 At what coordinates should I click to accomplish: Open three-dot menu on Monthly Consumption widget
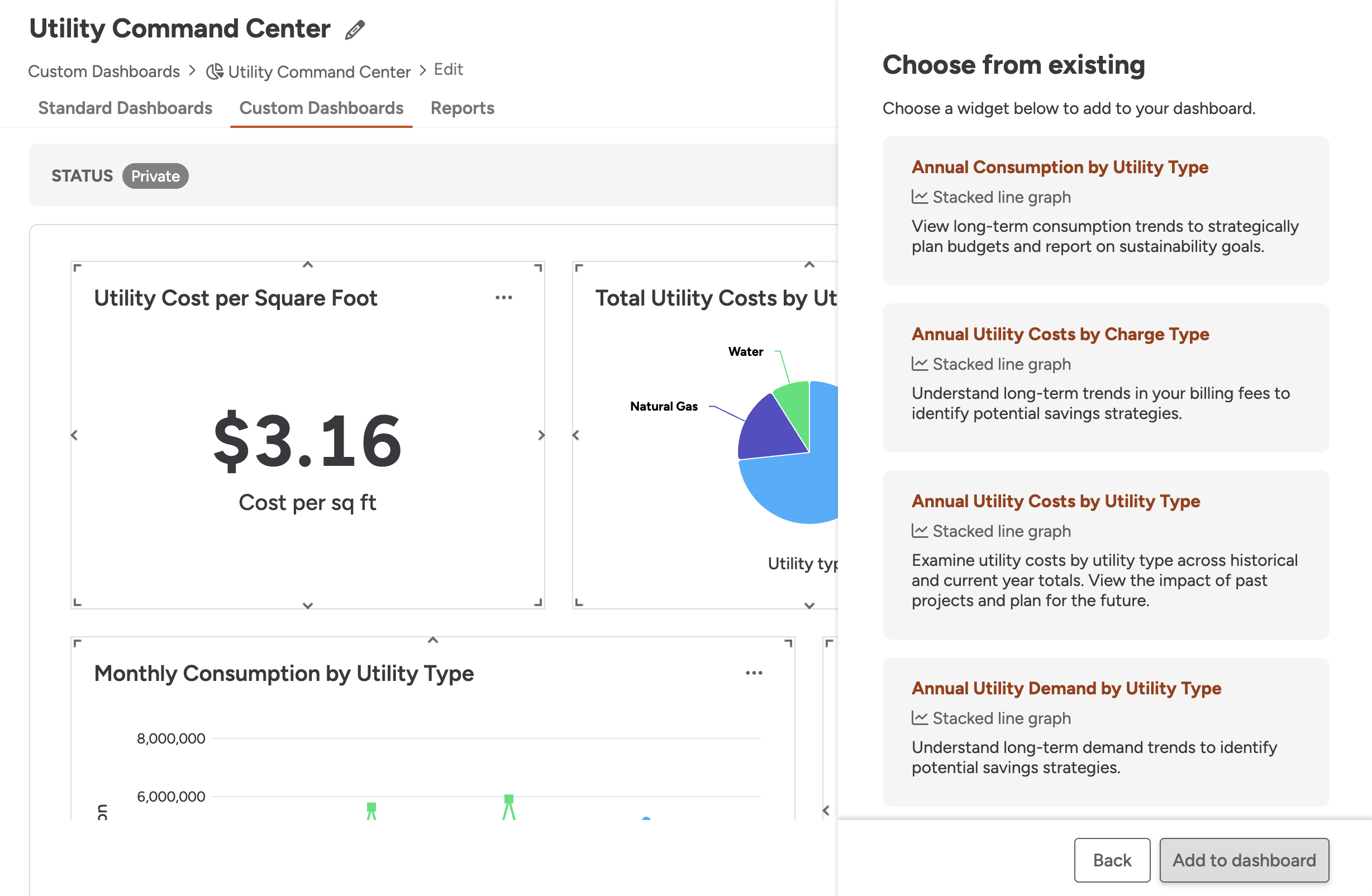pyautogui.click(x=754, y=673)
